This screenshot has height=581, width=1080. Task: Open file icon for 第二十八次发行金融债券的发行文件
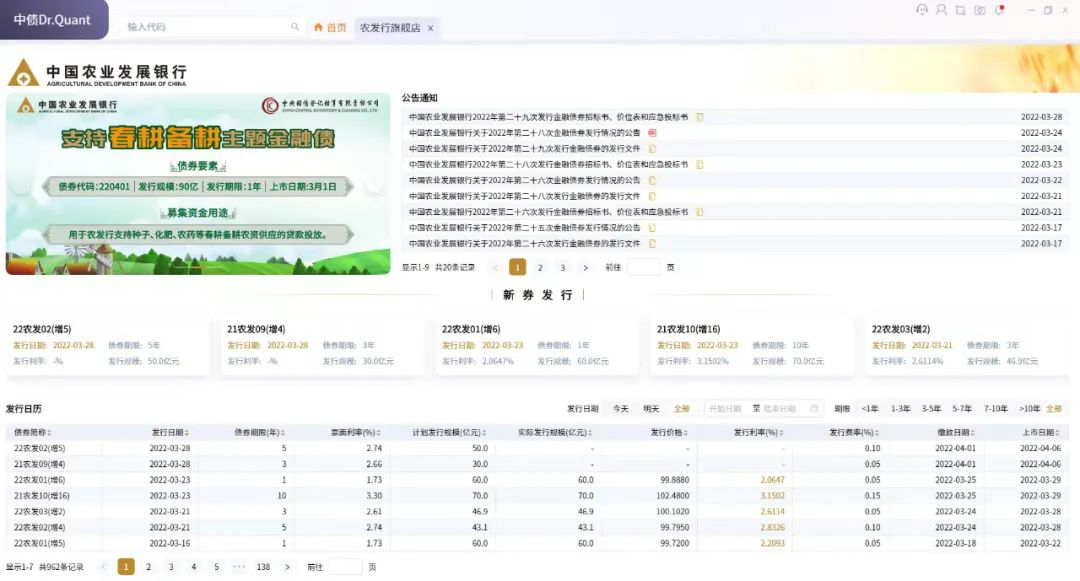652,196
